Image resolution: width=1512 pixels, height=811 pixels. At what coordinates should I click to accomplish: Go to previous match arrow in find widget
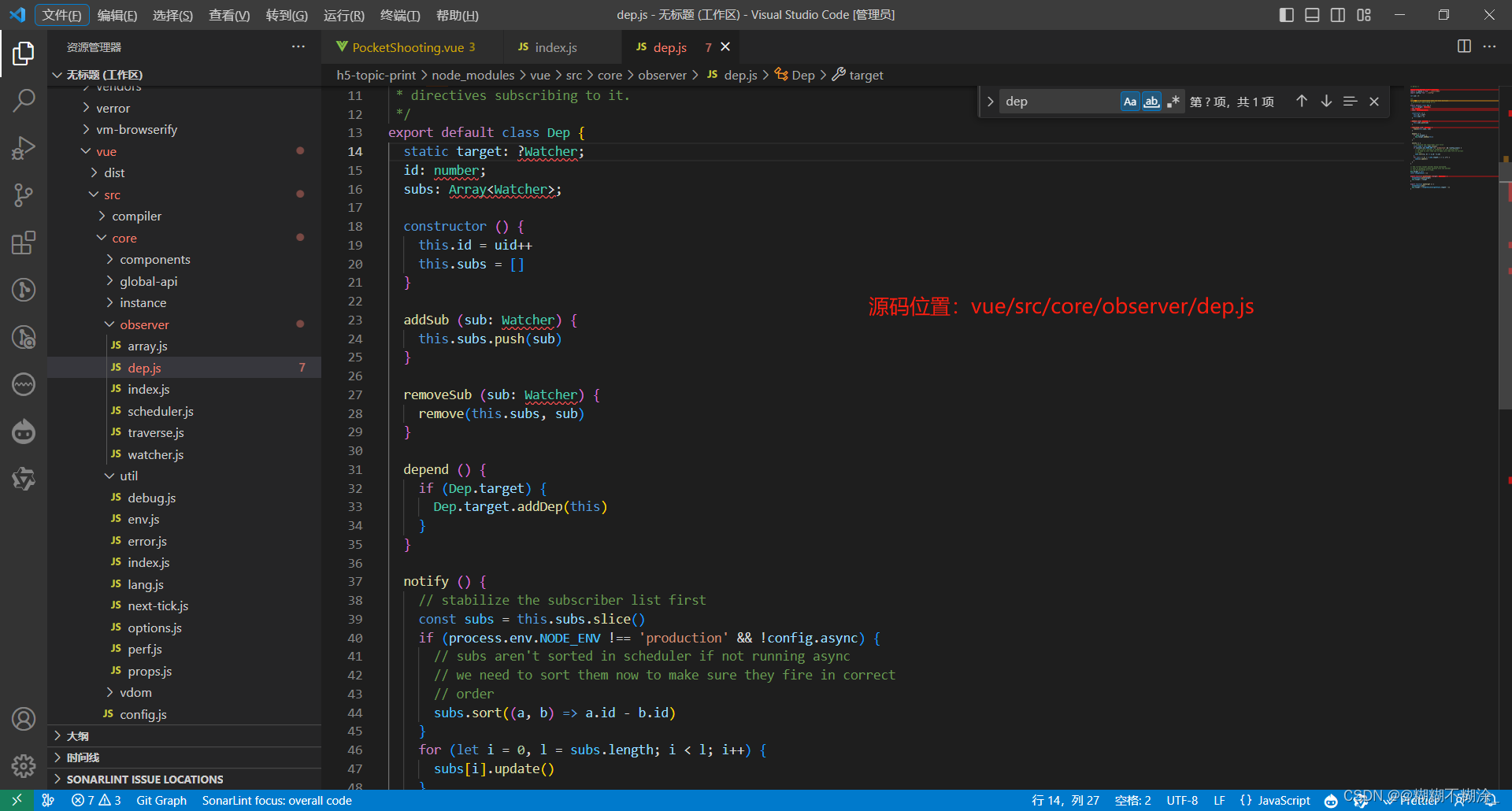coord(1302,101)
